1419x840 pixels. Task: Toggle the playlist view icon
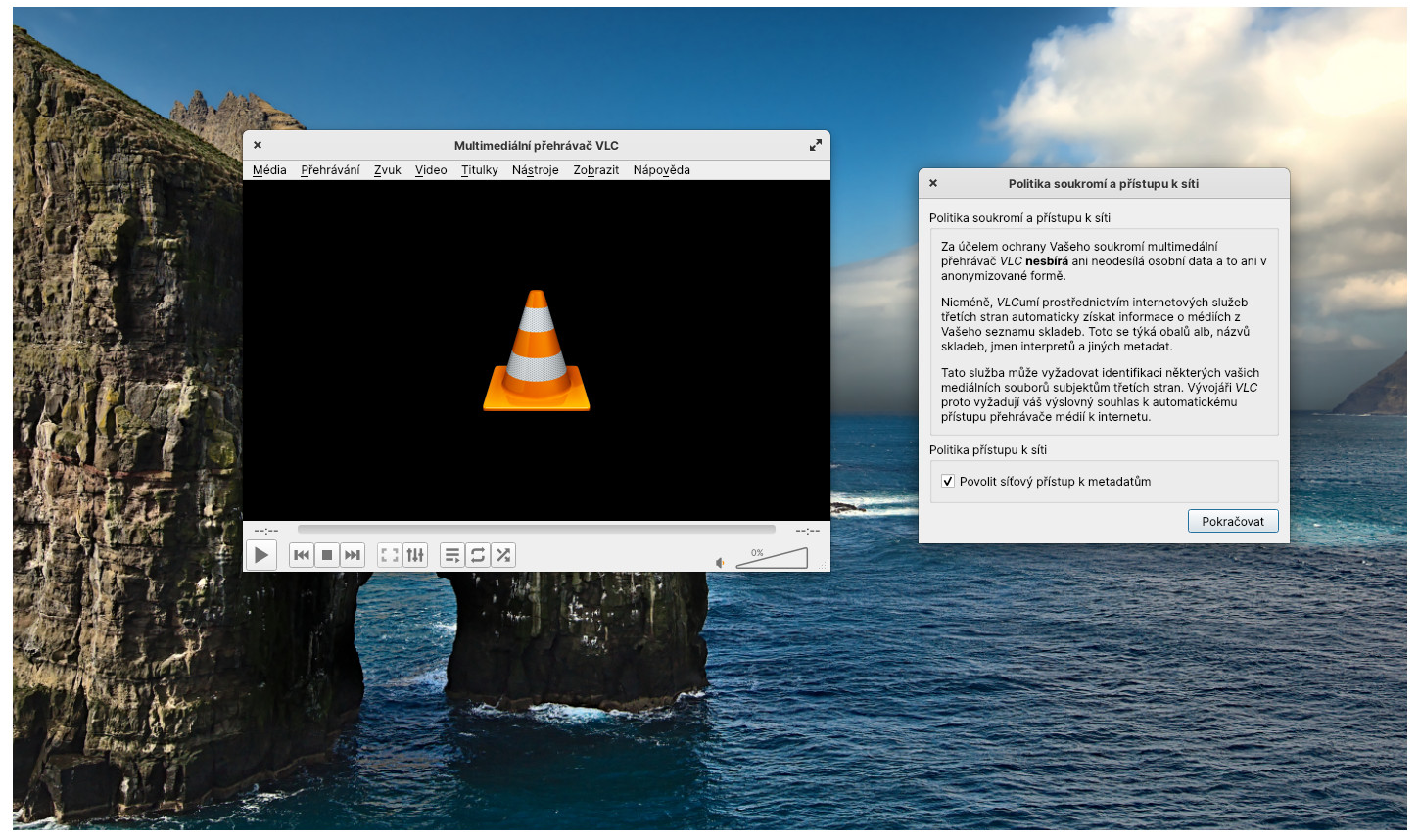coord(452,555)
